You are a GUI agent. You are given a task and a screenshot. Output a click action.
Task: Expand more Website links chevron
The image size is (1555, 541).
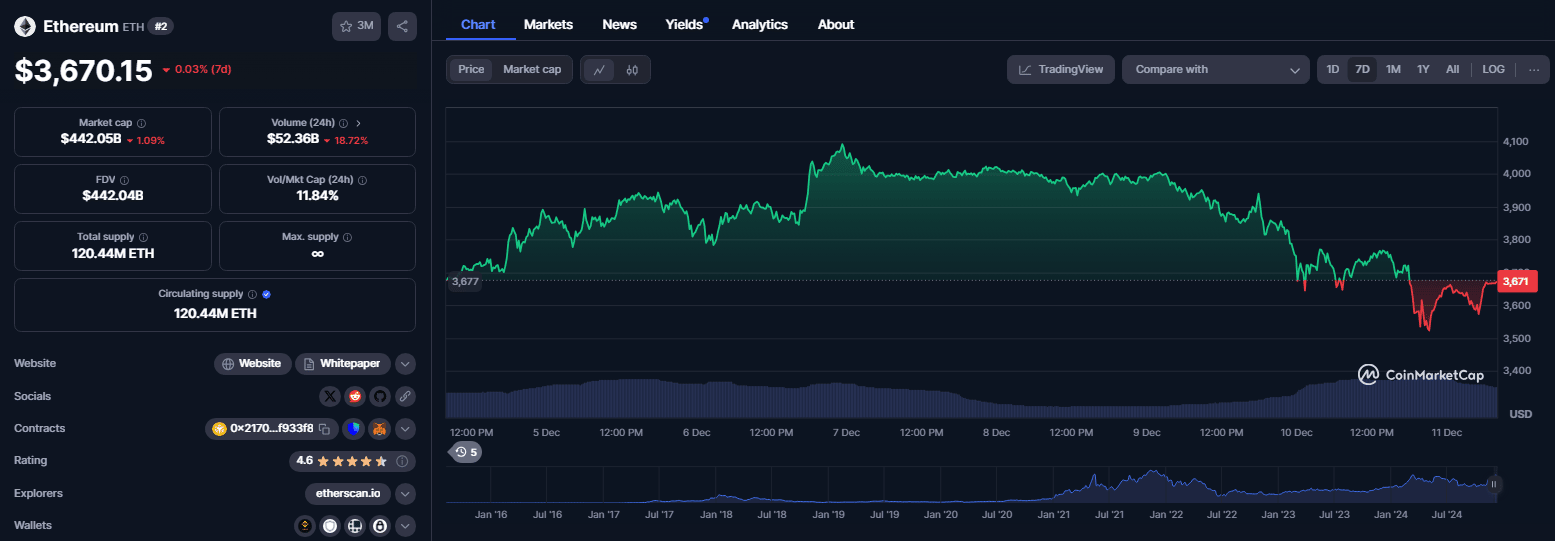pyautogui.click(x=405, y=364)
